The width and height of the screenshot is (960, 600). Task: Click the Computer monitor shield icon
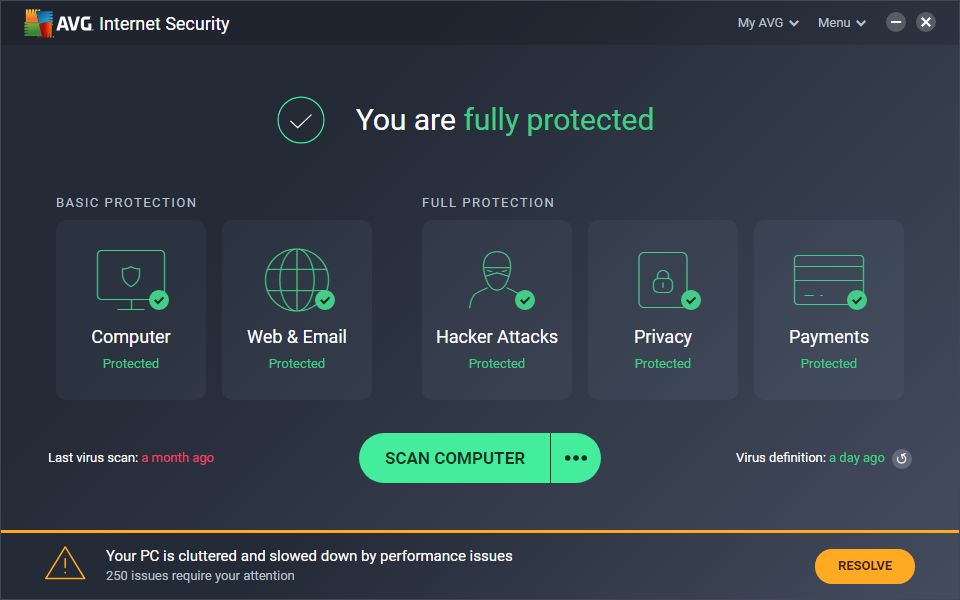pyautogui.click(x=130, y=280)
